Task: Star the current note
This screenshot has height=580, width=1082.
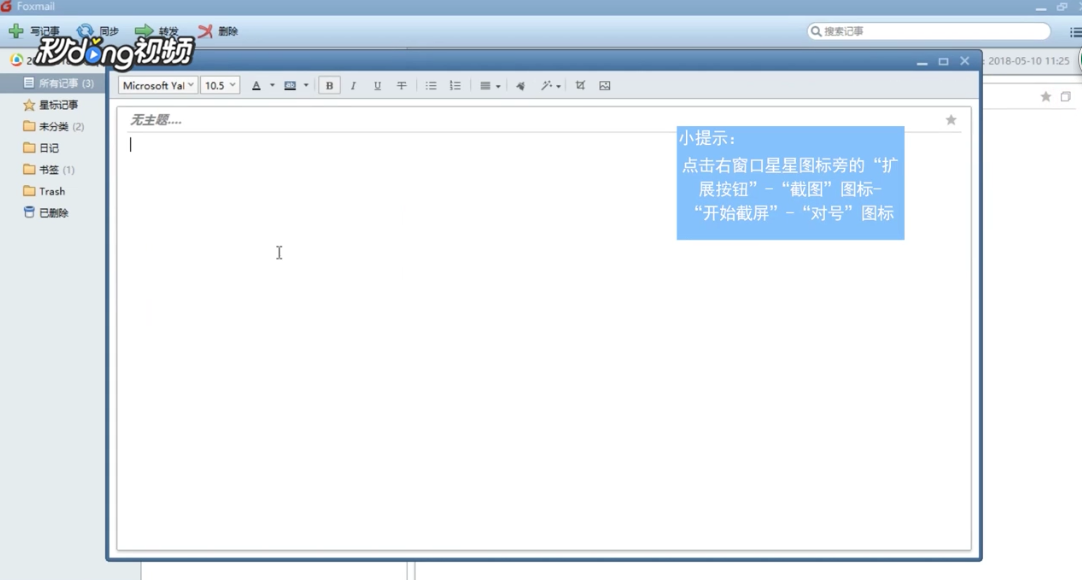Action: click(949, 118)
